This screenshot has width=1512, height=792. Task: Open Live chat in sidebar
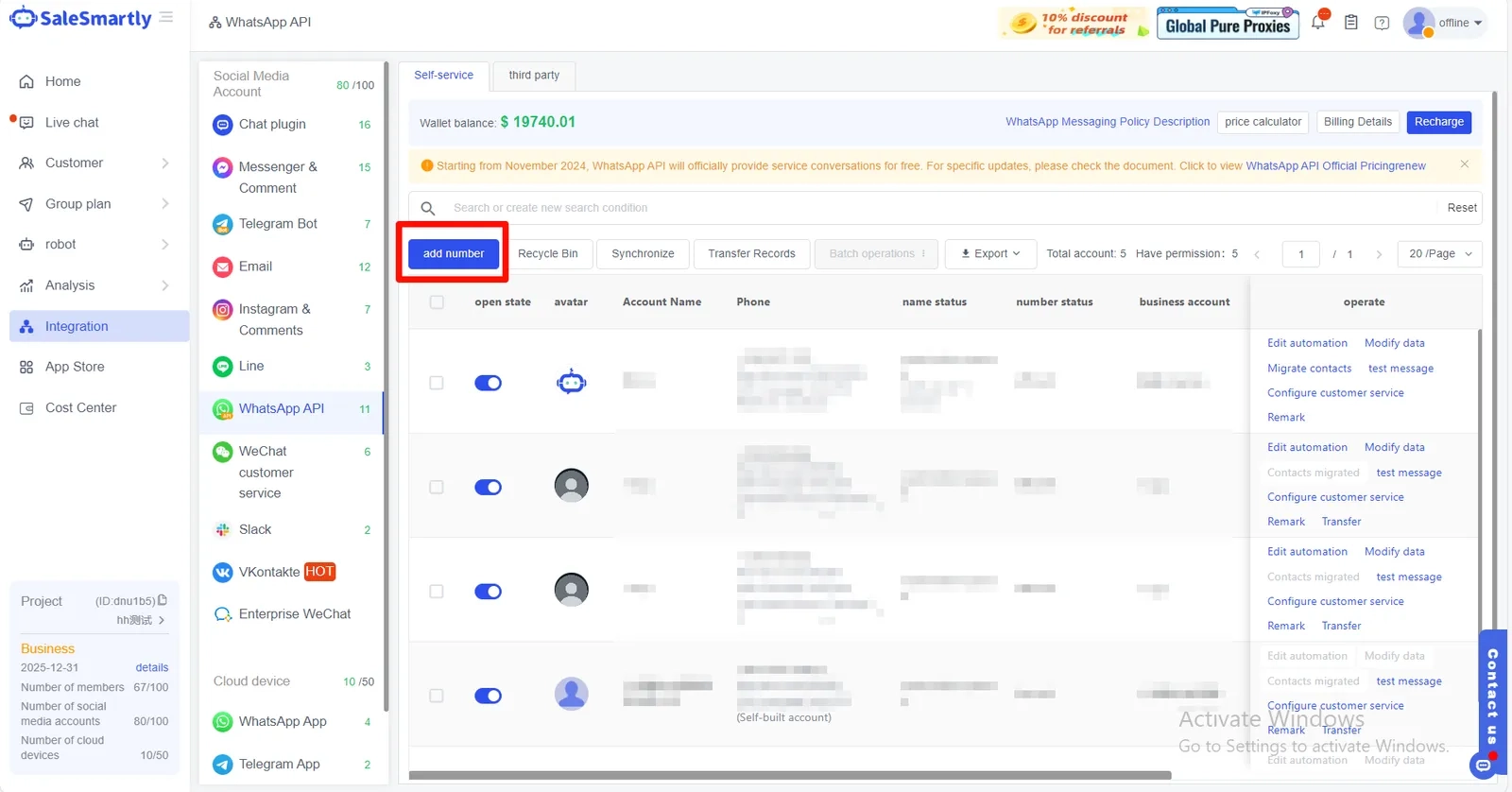72,122
